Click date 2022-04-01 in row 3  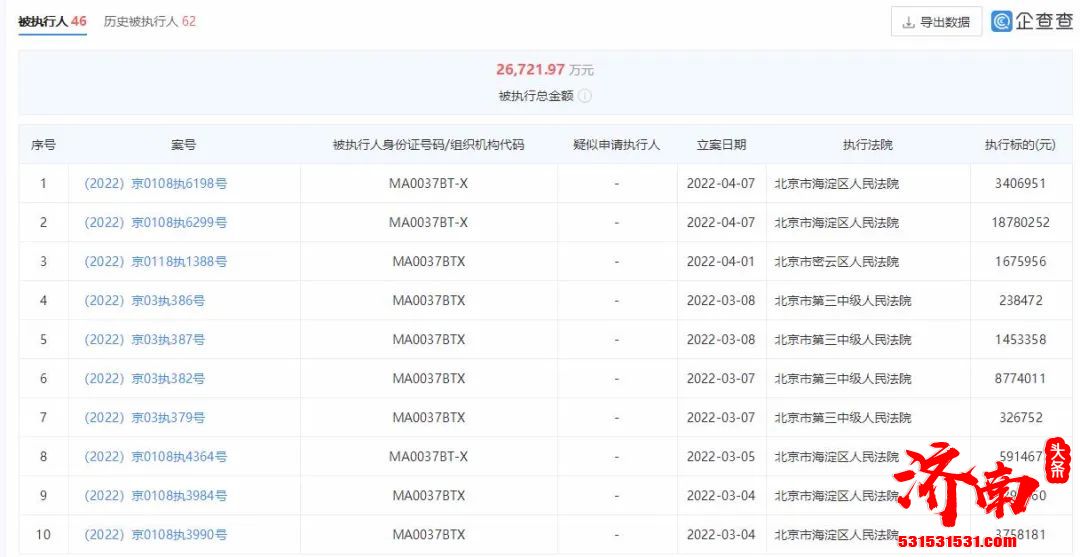click(721, 262)
